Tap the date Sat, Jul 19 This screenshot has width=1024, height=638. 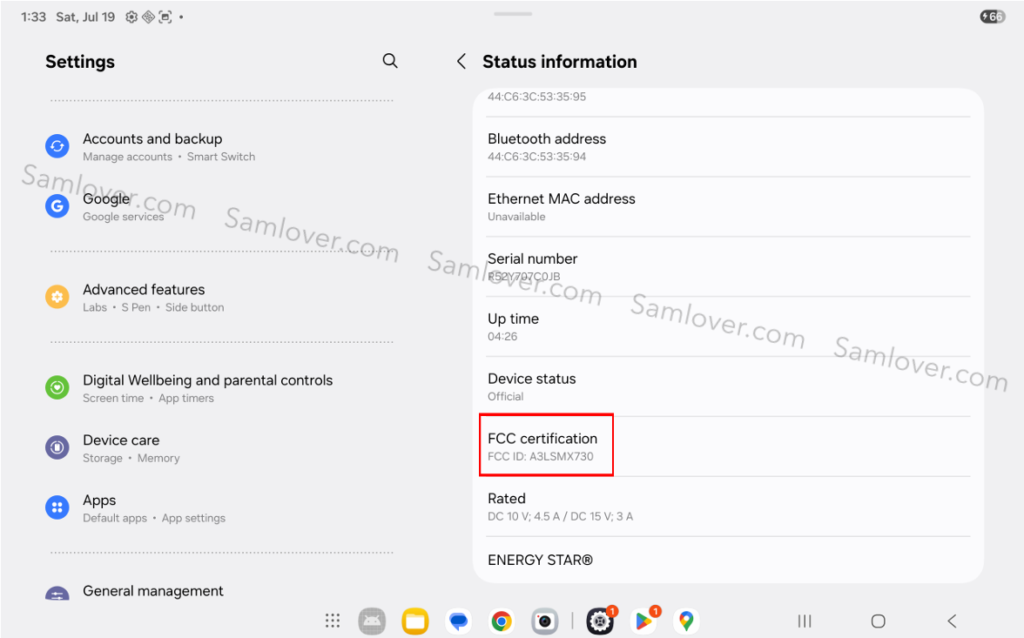(86, 17)
